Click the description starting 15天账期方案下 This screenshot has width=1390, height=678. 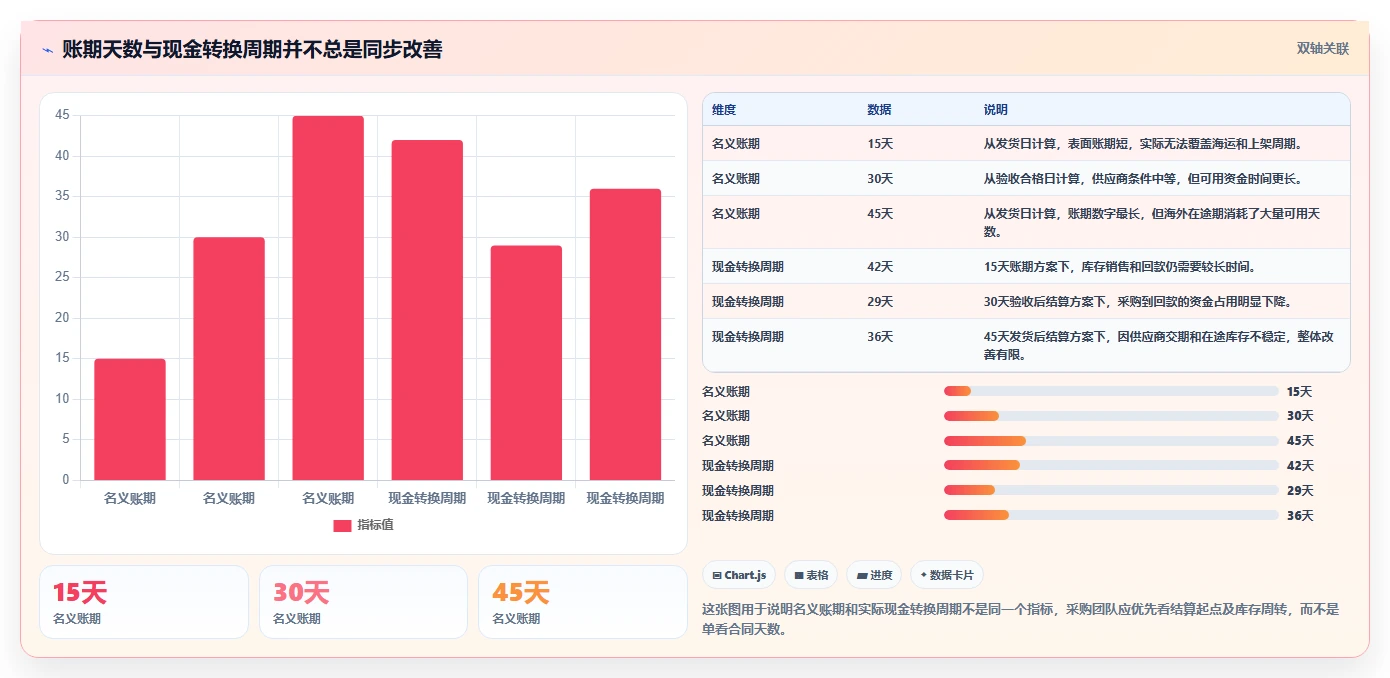tap(1120, 267)
